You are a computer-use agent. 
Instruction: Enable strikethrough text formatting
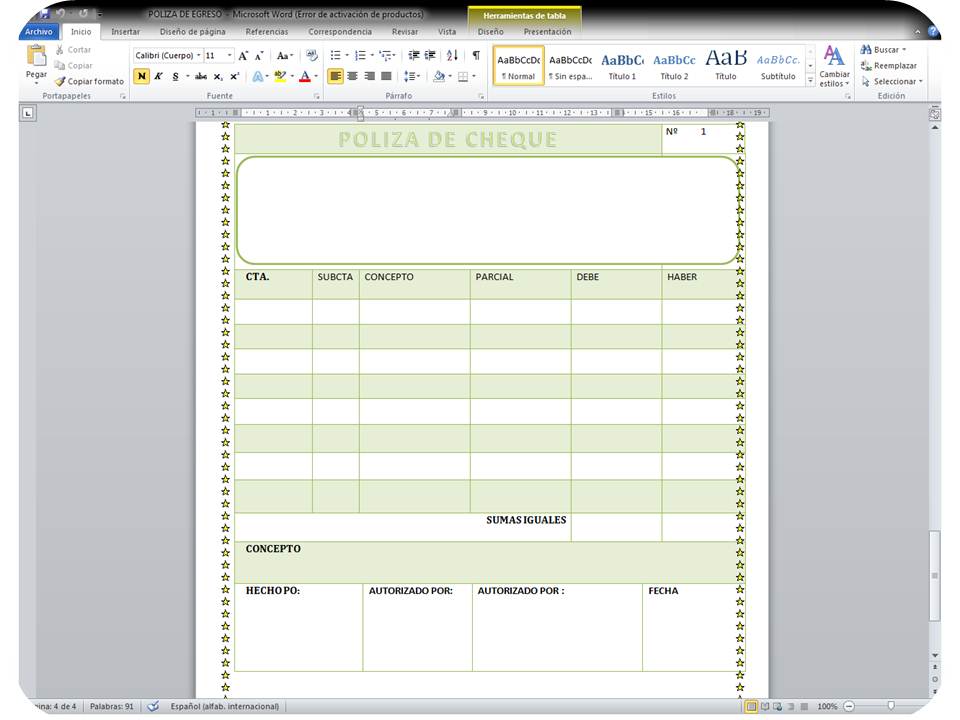[199, 75]
